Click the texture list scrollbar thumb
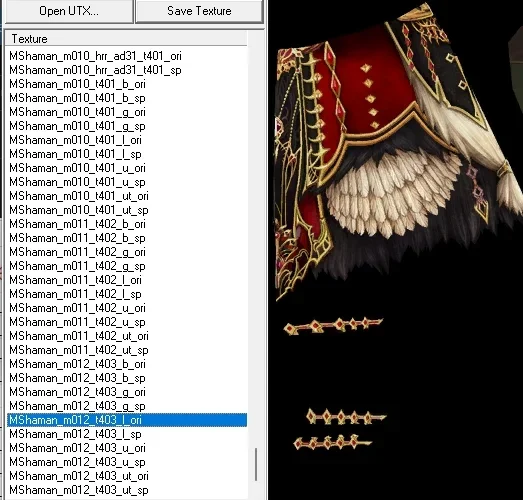The height and width of the screenshot is (500, 523). (256, 464)
